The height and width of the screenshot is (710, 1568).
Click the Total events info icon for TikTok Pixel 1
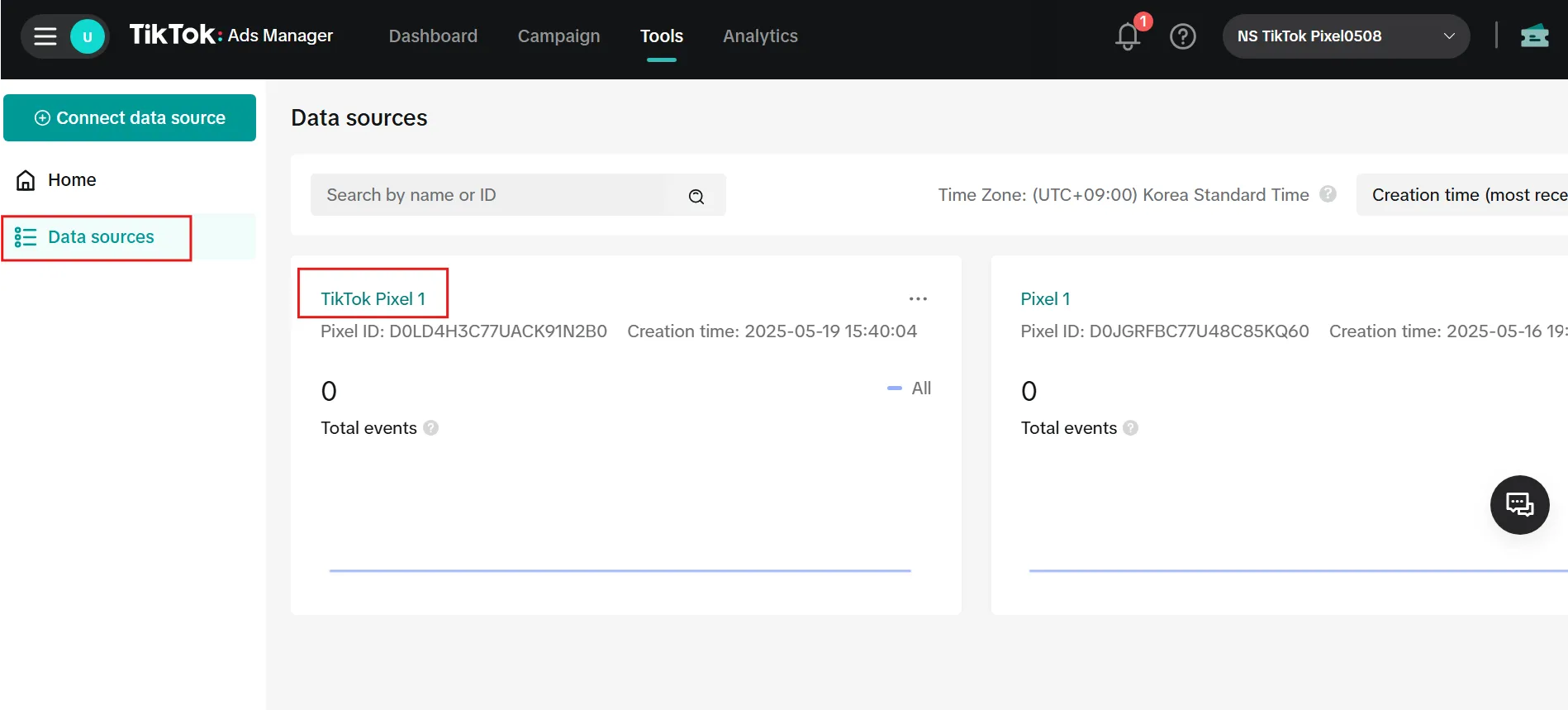(x=431, y=428)
